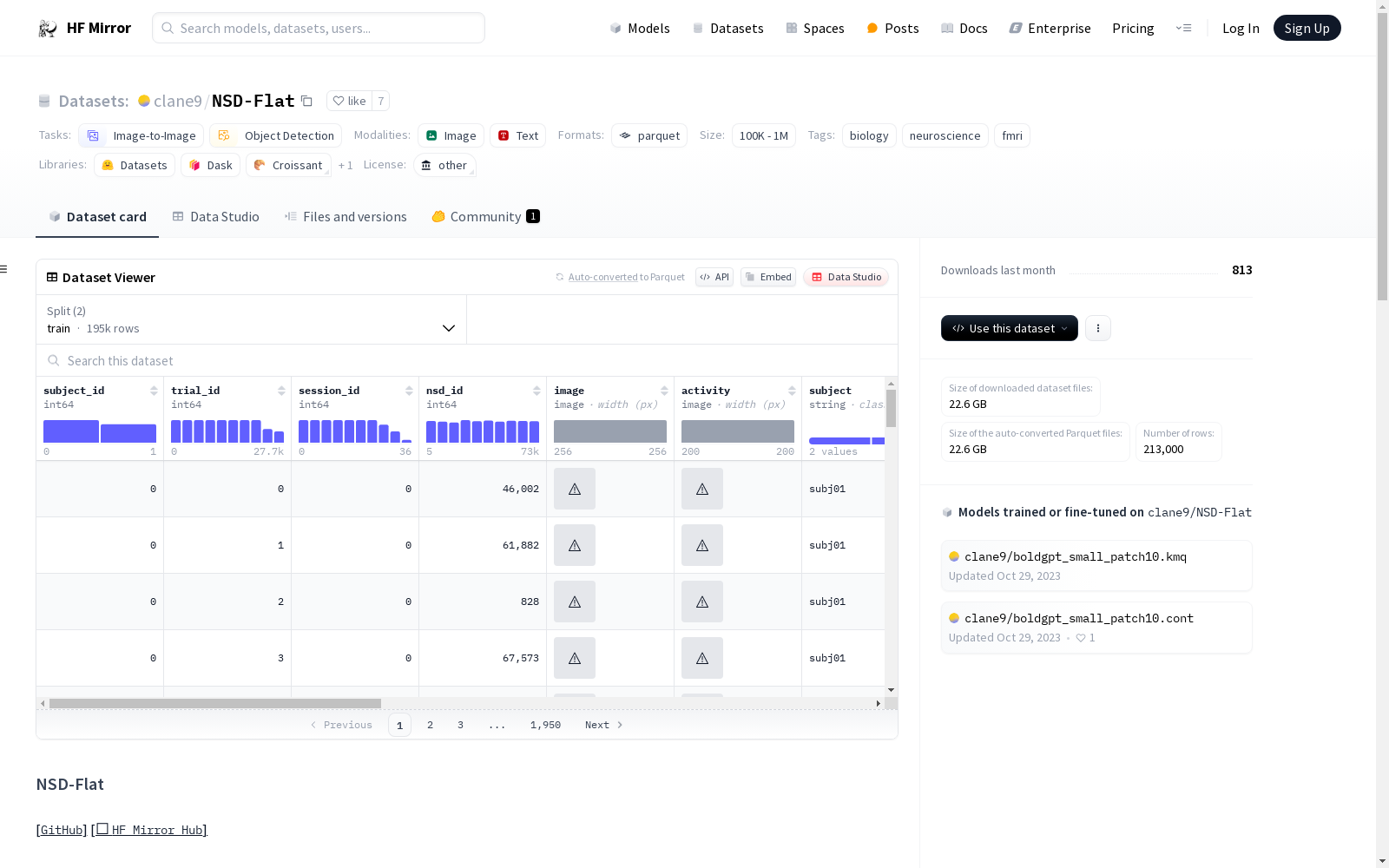Go to the Pricing page
Image resolution: width=1389 pixels, height=868 pixels.
coord(1133,29)
